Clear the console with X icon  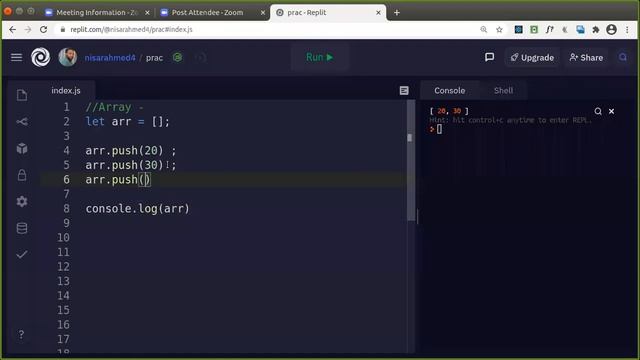[x=611, y=111]
